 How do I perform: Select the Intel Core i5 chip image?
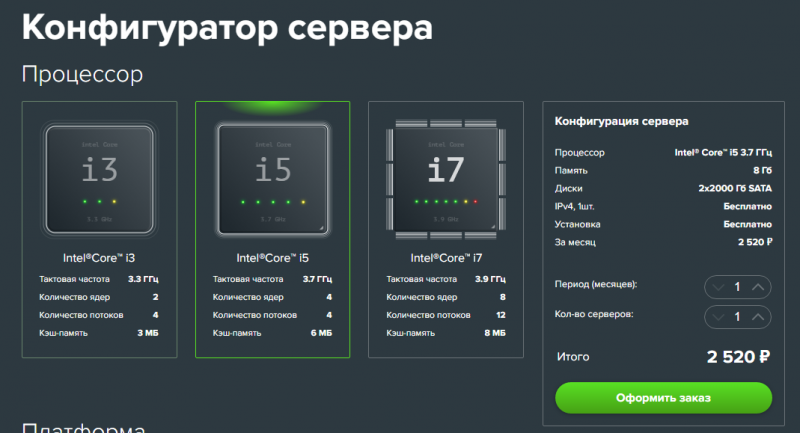[273, 180]
